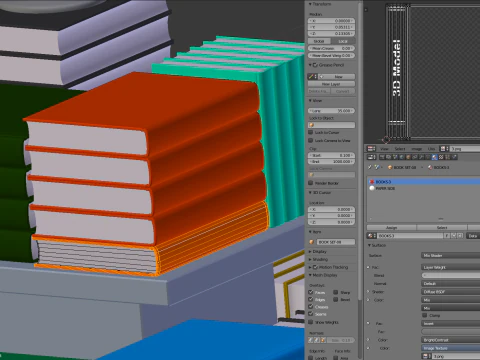
Task: Open the Material properties tab icon
Action: [x=435, y=157]
